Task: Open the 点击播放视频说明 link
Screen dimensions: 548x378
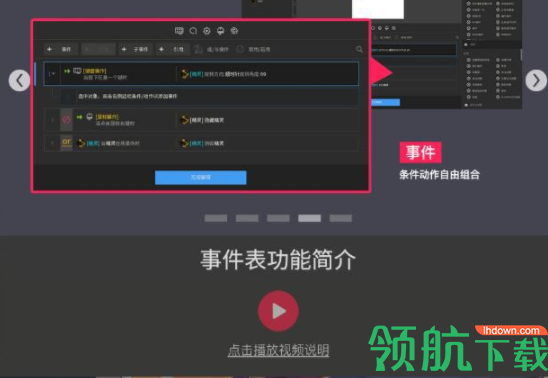Action: [x=278, y=350]
